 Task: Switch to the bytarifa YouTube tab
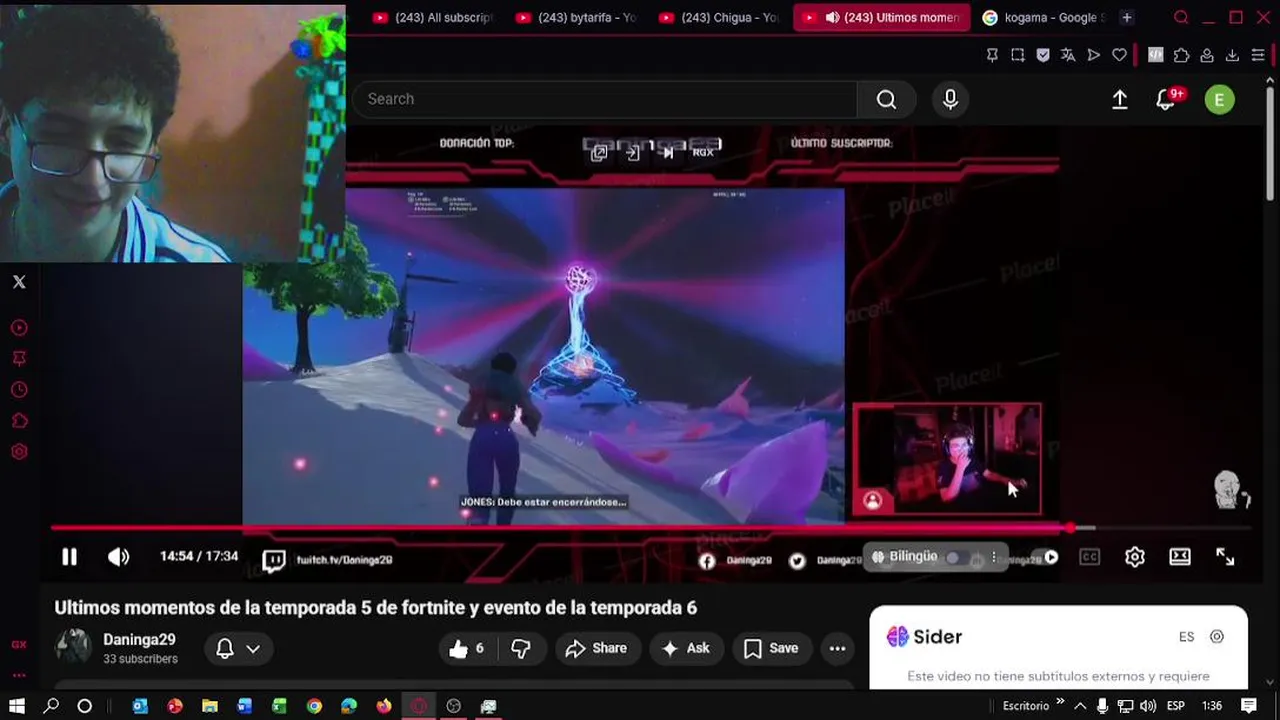(x=577, y=17)
